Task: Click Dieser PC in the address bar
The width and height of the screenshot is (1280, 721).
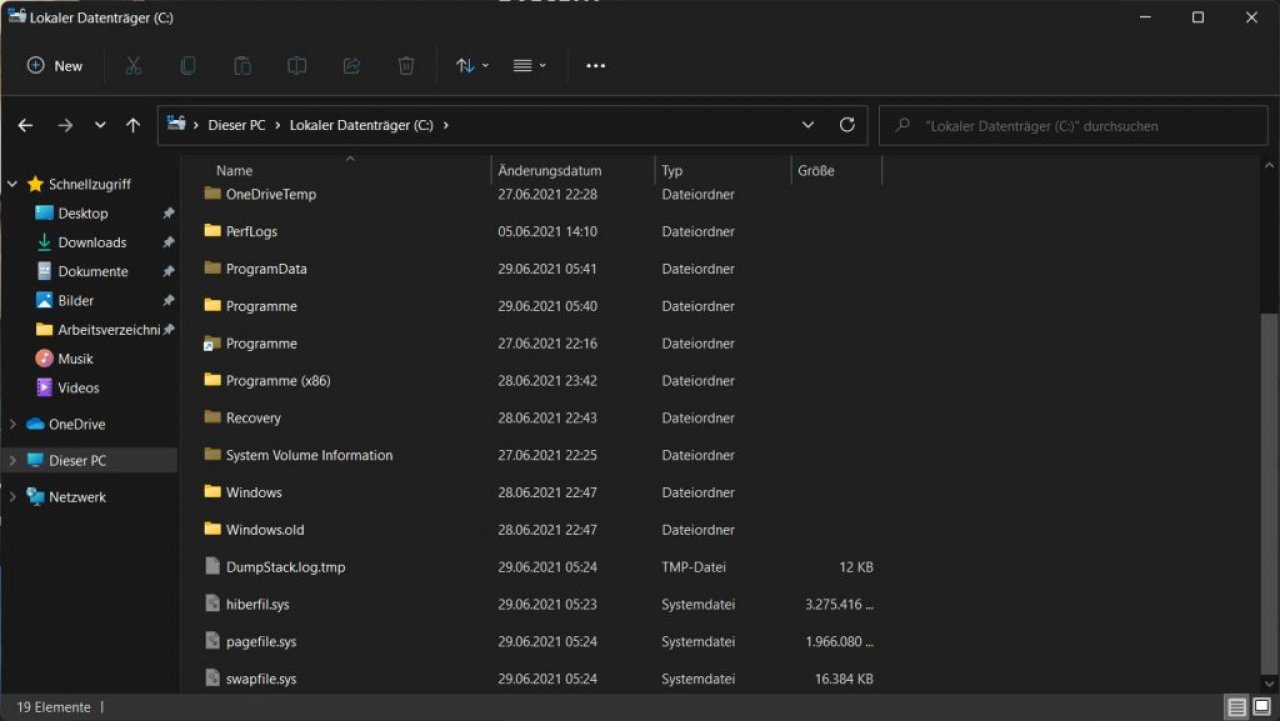Action: [x=236, y=126]
